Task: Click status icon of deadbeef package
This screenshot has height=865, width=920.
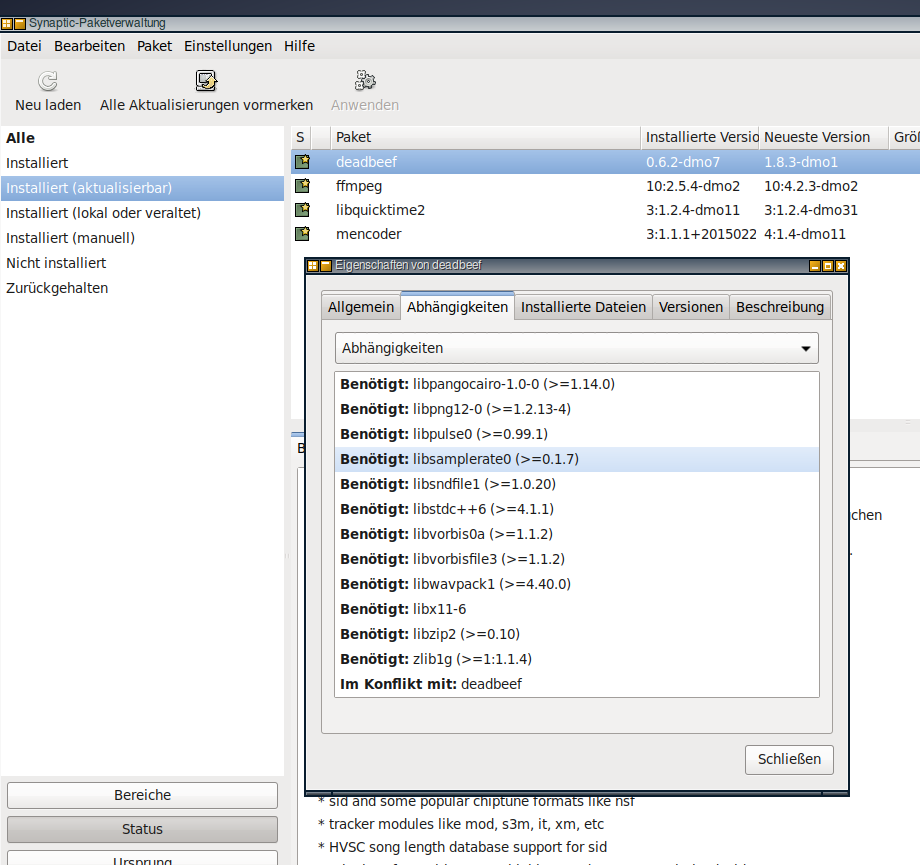Action: click(302, 161)
